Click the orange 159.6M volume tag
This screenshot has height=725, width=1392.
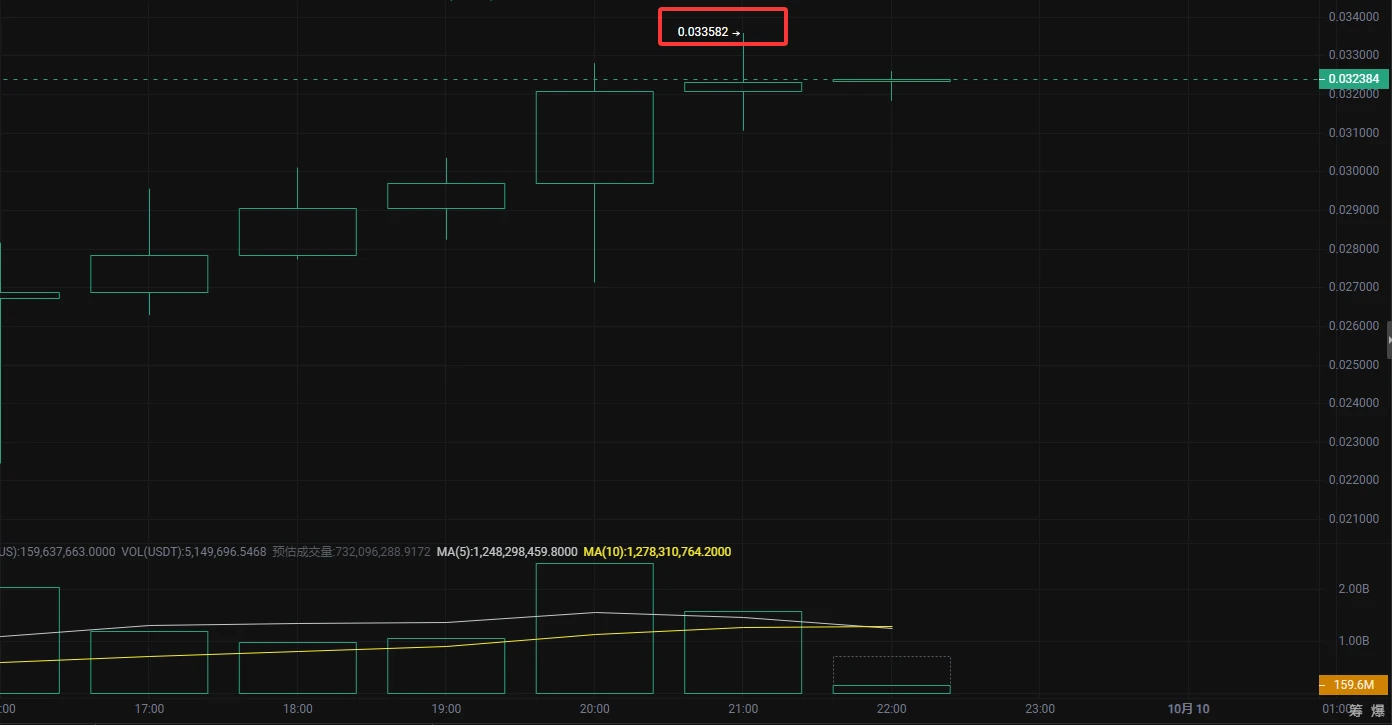[1354, 685]
